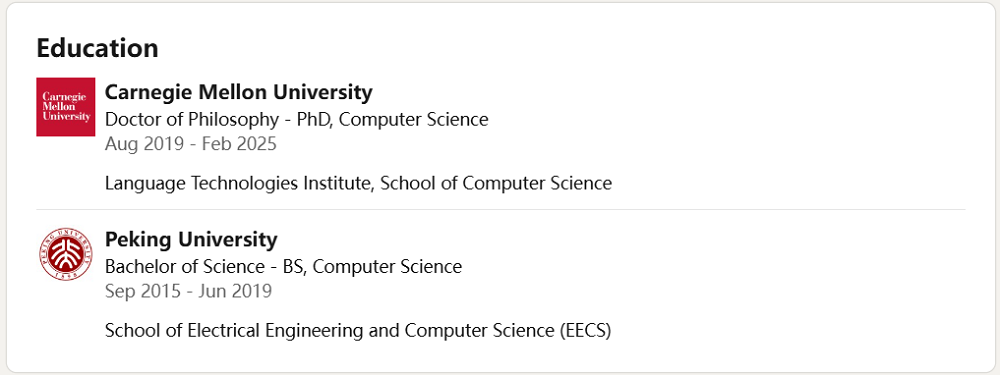Click the Peking University circular seal logo
Screen dimensions: 1000x375
pyautogui.click(x=66, y=253)
